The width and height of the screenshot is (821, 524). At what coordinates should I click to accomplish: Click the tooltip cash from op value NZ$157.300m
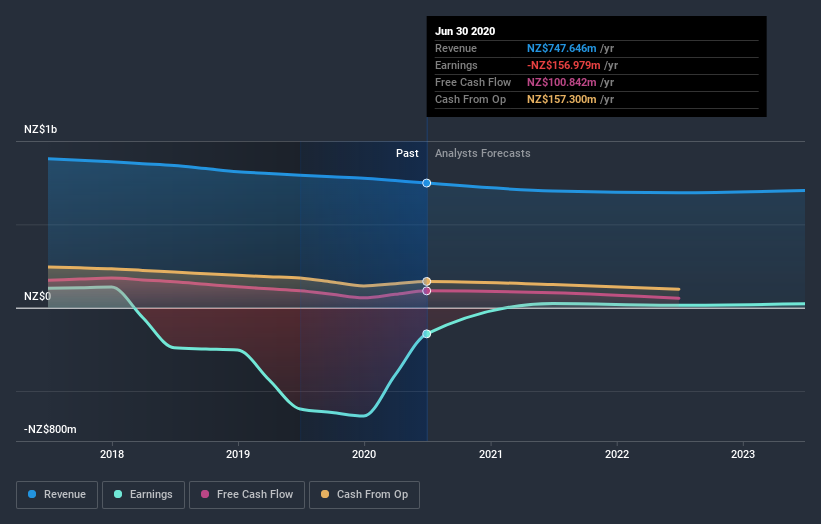tap(561, 99)
